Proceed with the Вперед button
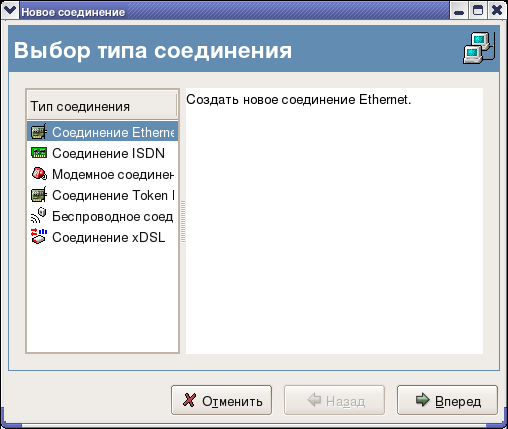Viewport: 508px width, 429px height. click(447, 400)
